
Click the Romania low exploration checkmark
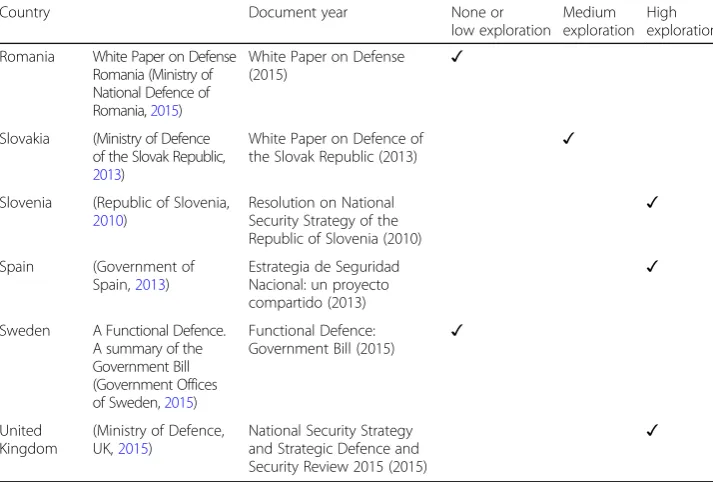click(x=457, y=56)
